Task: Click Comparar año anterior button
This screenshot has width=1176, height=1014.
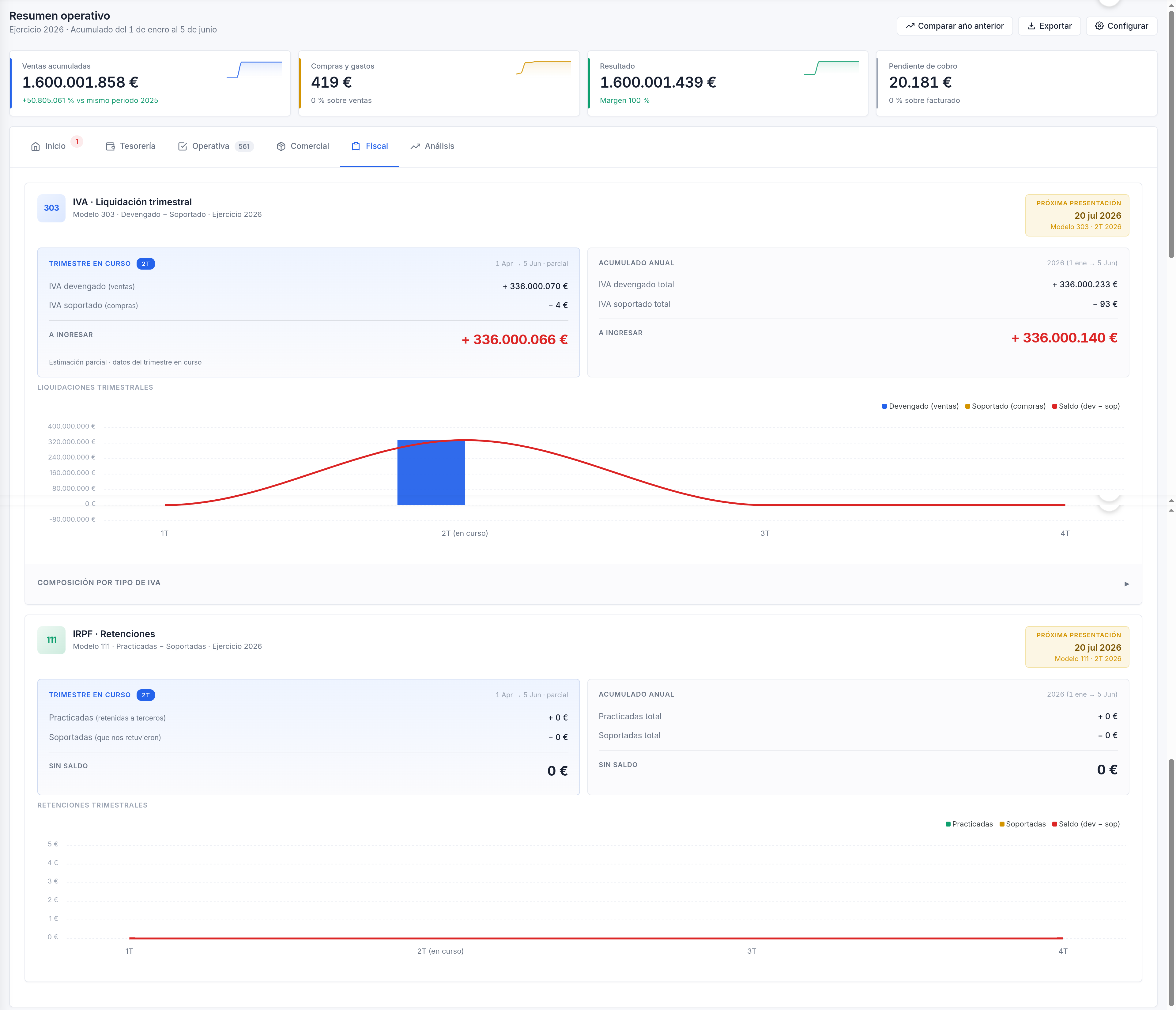Action: (955, 26)
